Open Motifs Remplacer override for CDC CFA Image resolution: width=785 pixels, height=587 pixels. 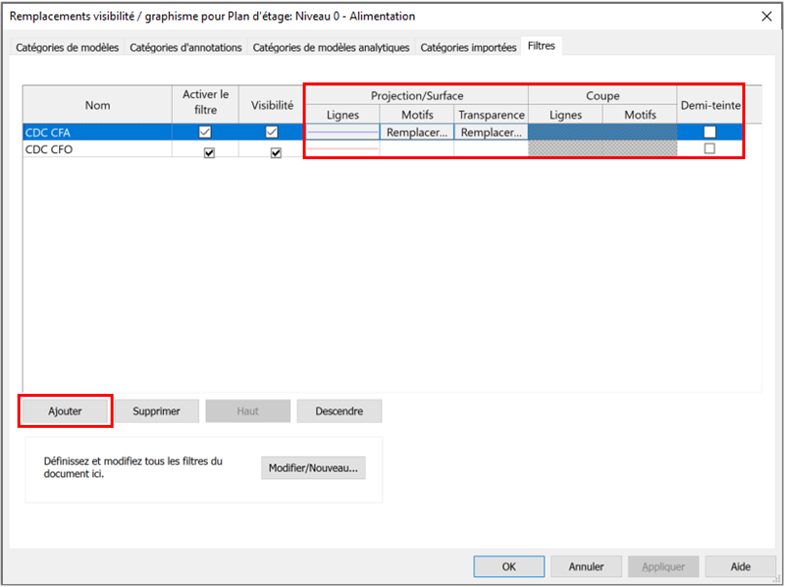point(417,132)
